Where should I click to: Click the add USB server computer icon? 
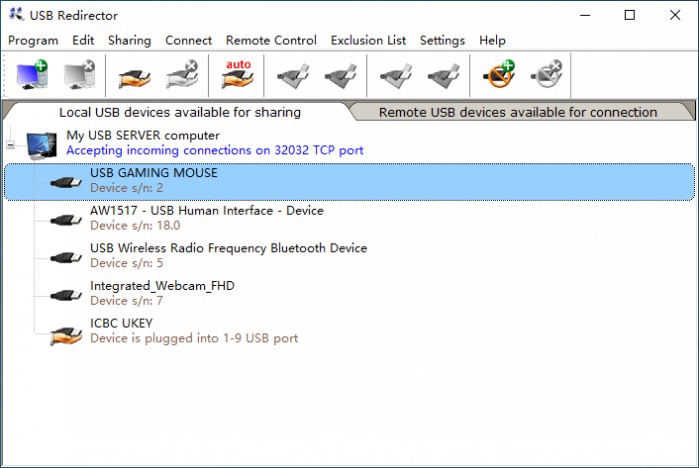point(32,74)
